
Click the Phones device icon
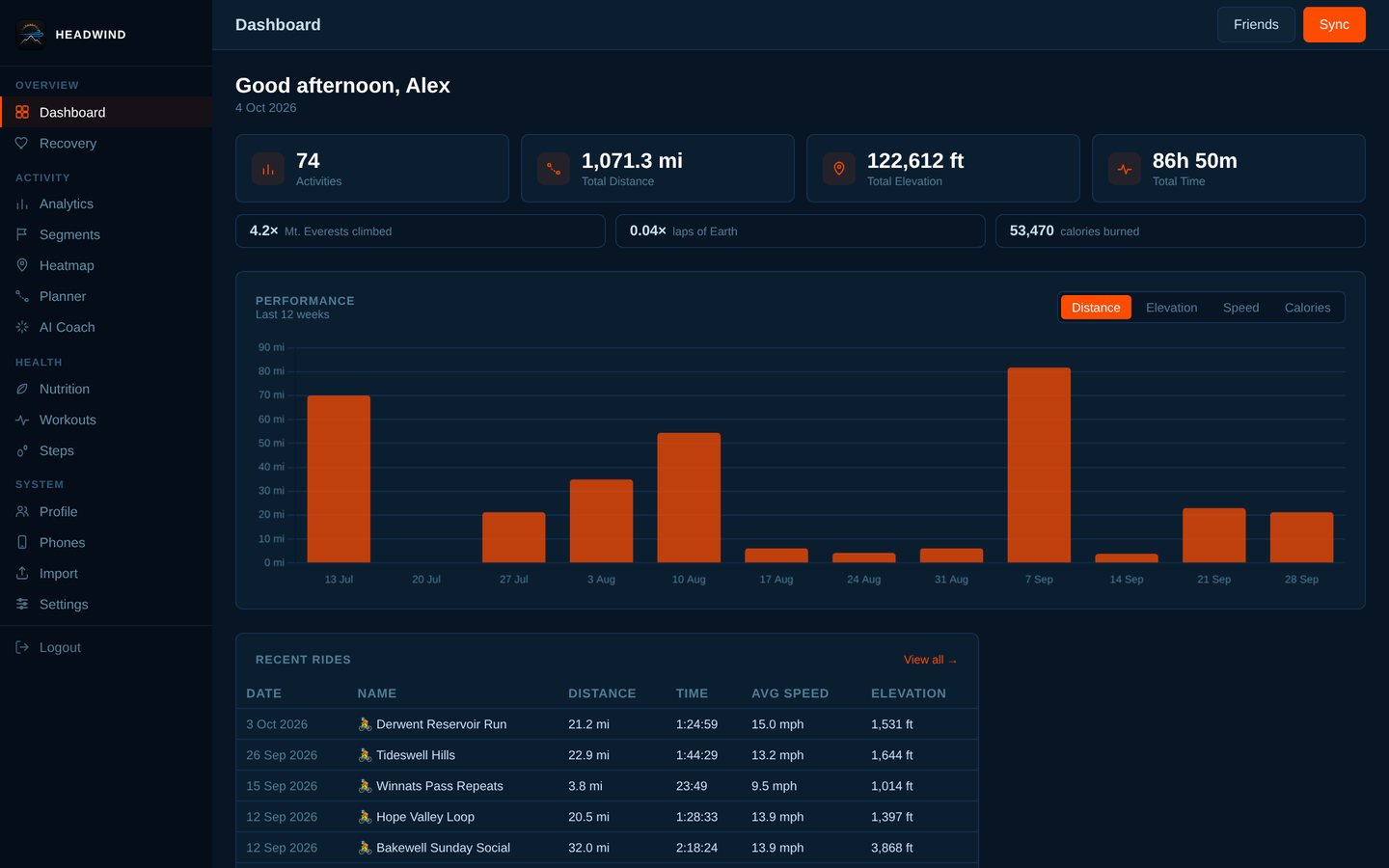click(22, 542)
